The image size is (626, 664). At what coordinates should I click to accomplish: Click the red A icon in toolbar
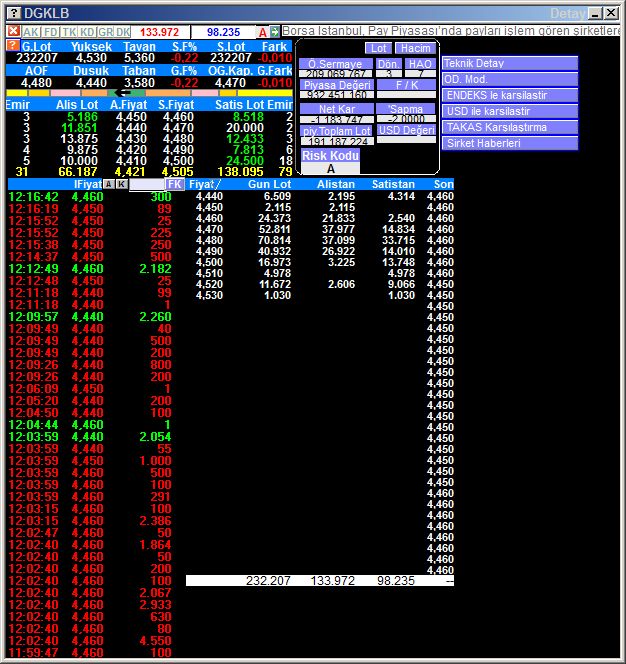tap(263, 32)
